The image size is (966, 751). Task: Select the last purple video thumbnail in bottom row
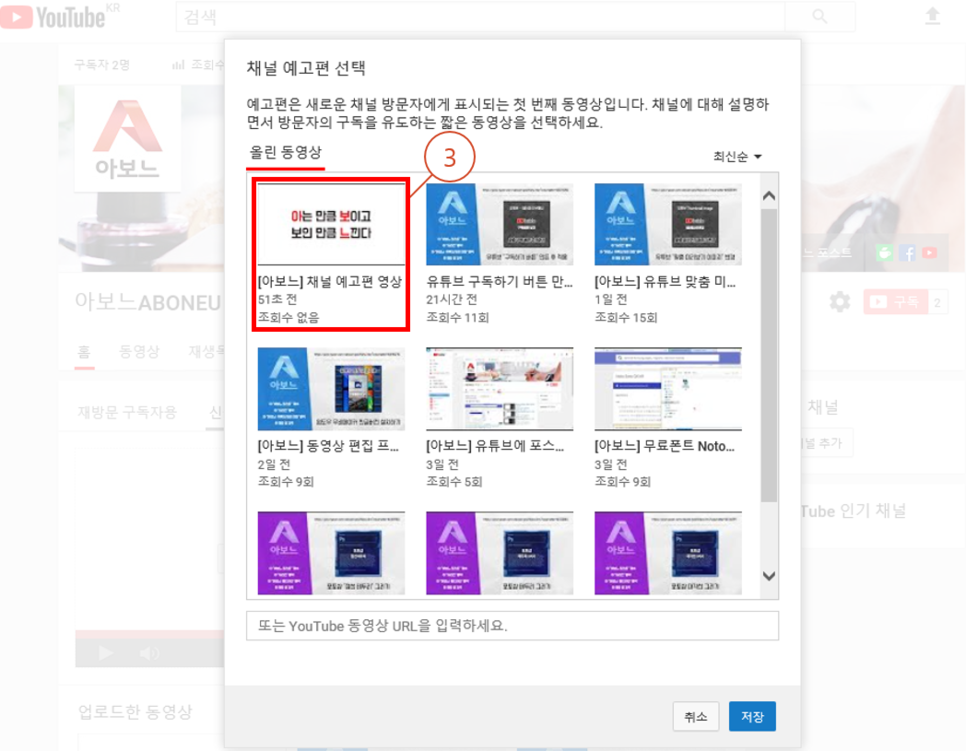pyautogui.click(x=668, y=553)
